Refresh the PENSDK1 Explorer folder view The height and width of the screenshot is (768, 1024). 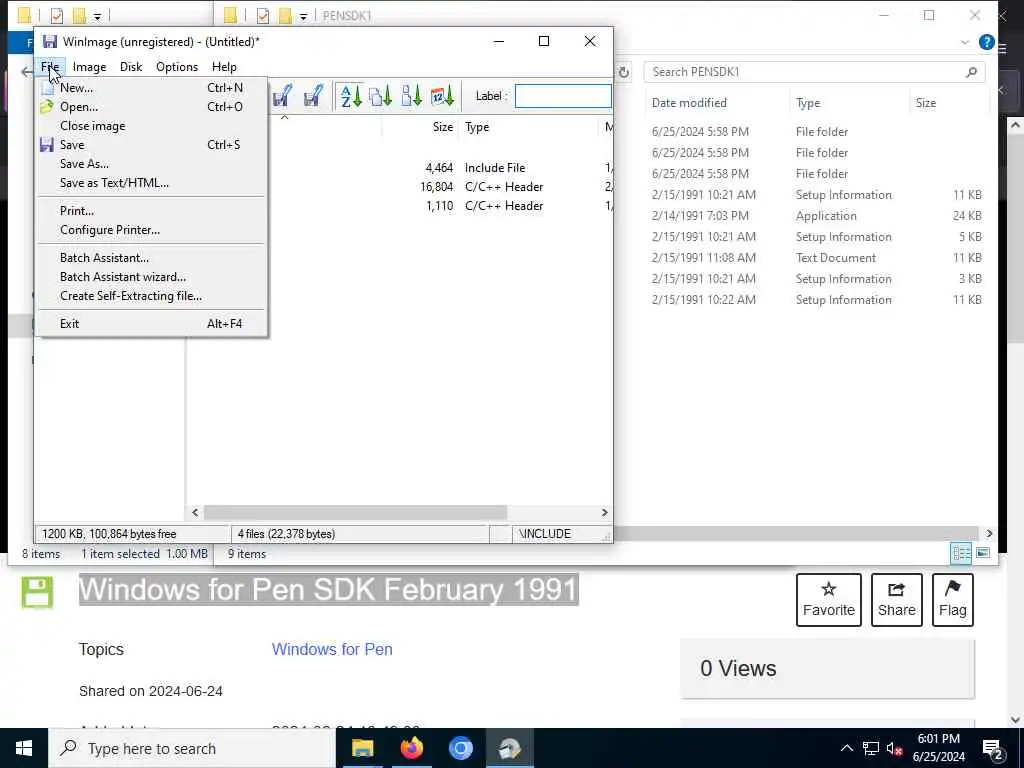click(x=624, y=72)
